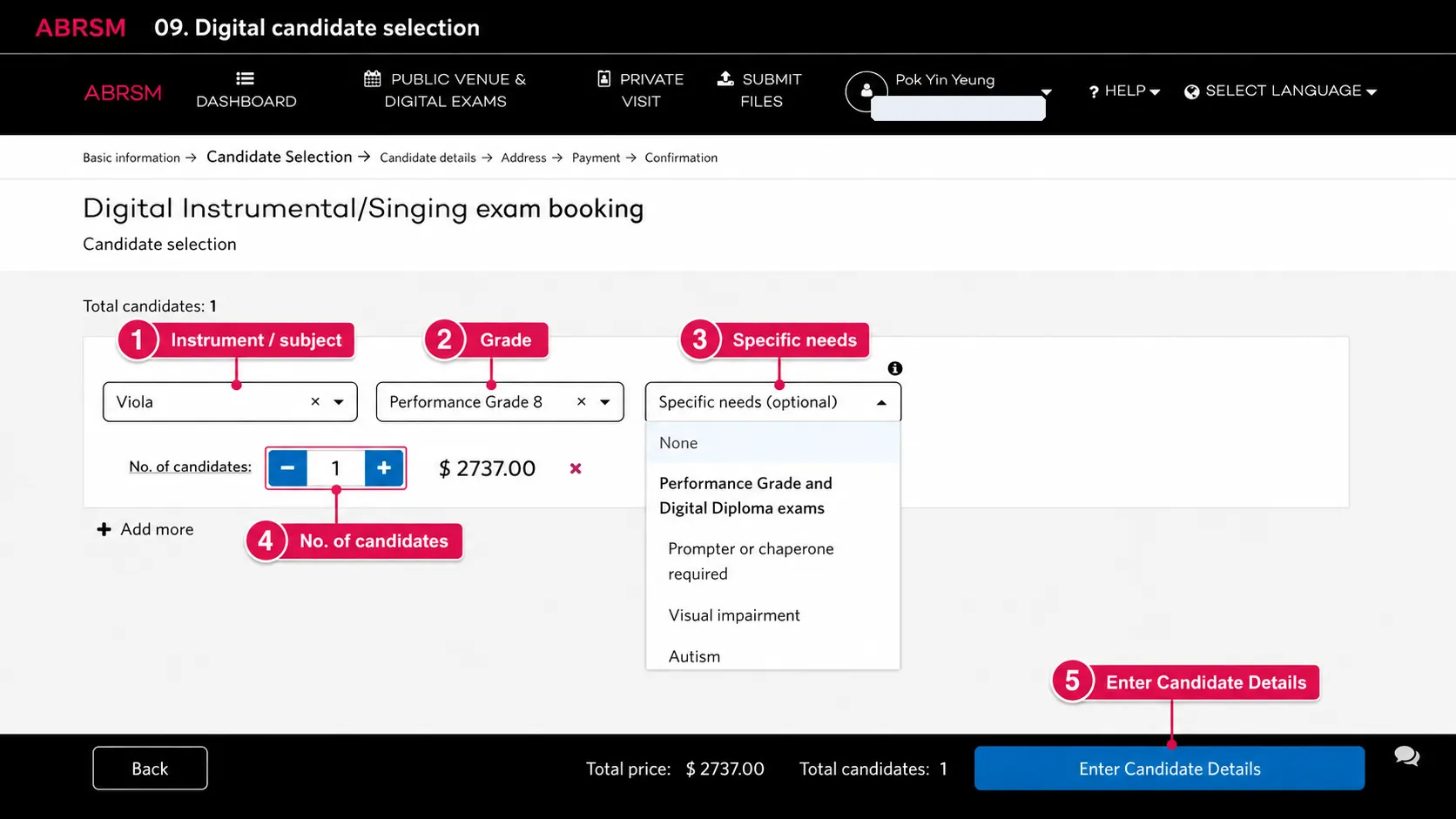Screen dimensions: 1456x819
Task: Clear the Viola instrument selection
Action: point(315,401)
